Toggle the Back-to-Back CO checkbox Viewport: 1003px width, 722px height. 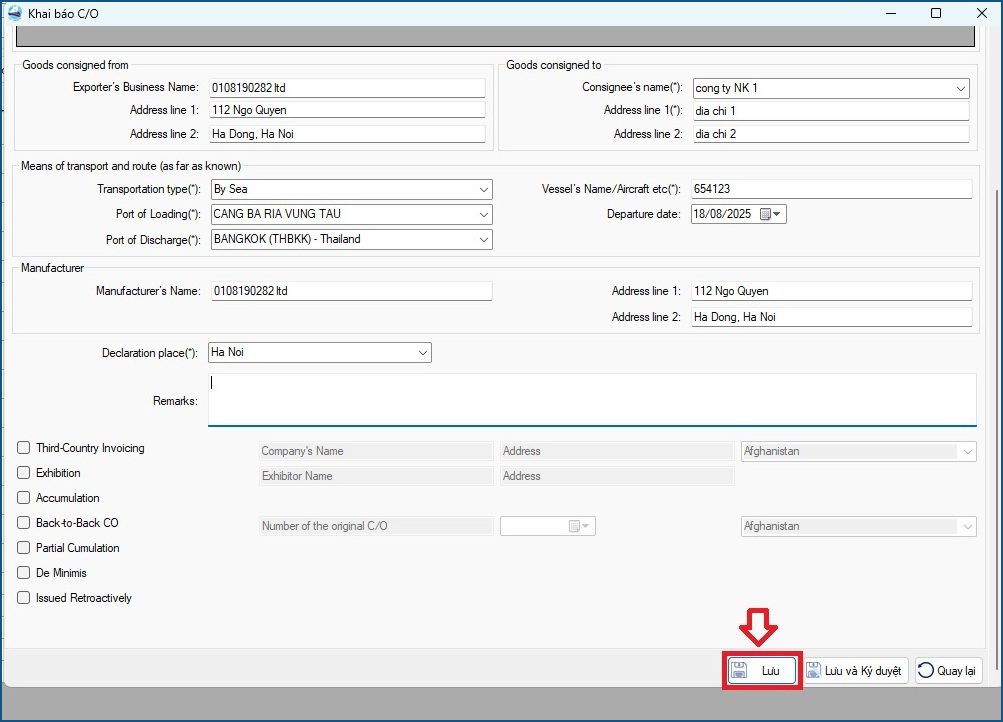tap(24, 522)
